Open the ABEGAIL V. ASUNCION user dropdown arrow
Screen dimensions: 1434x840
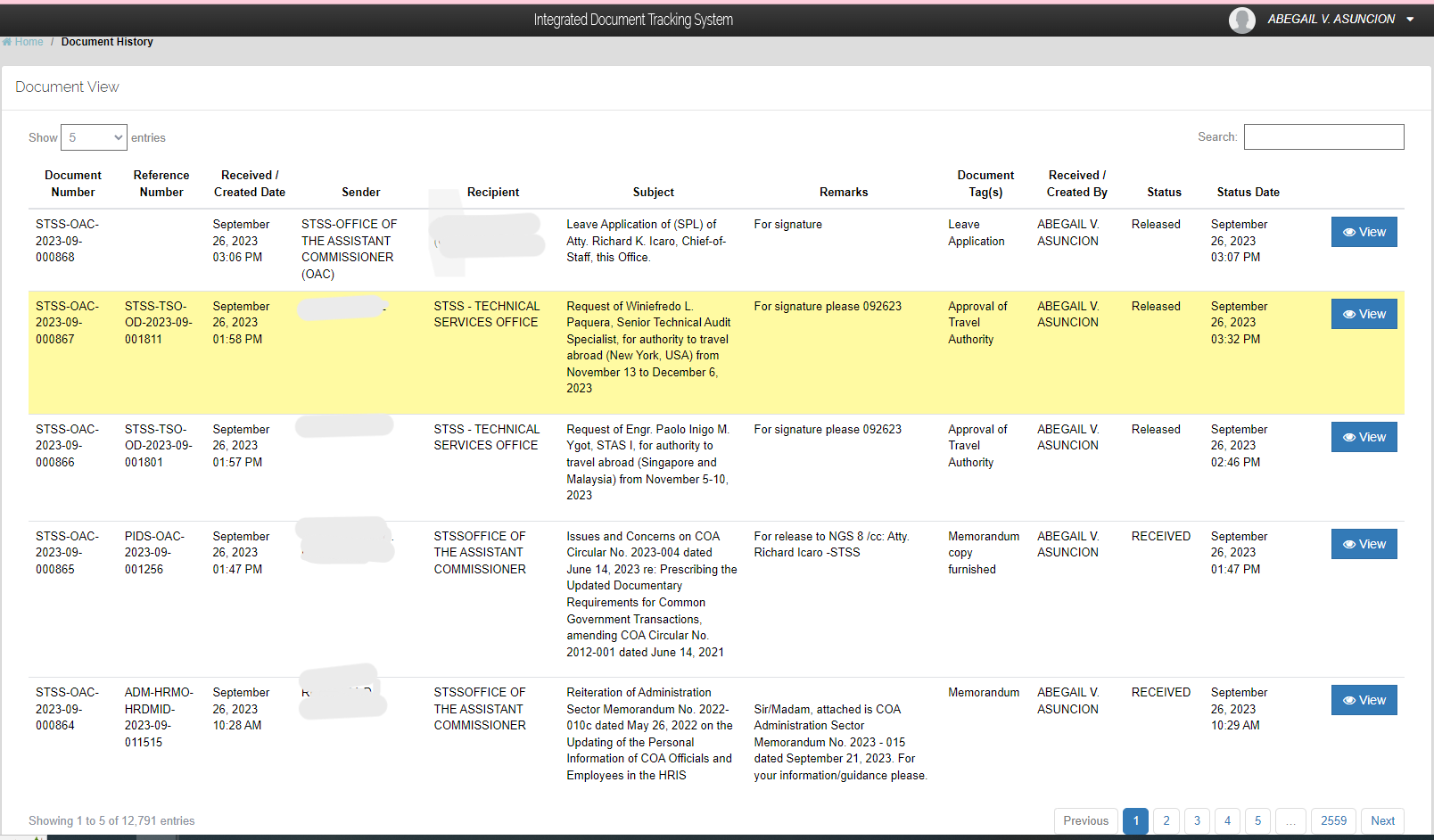pyautogui.click(x=1410, y=20)
